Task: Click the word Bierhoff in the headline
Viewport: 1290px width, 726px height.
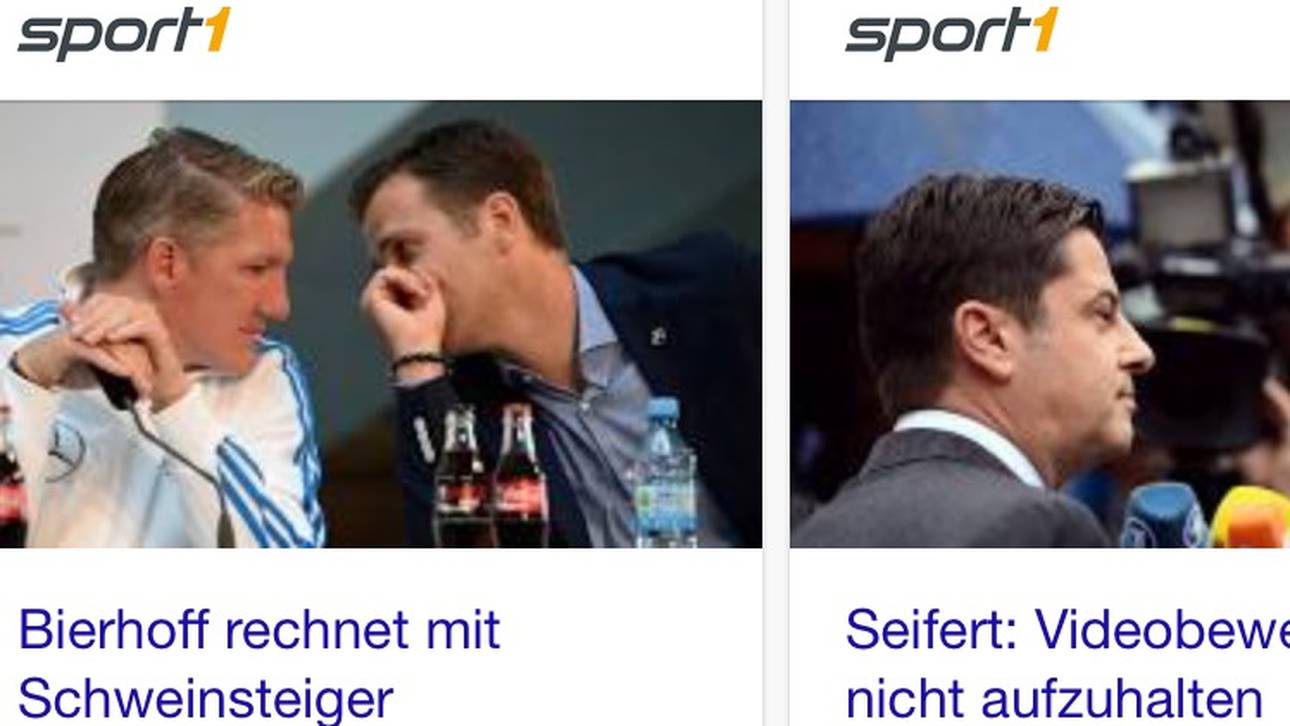Action: (115, 630)
